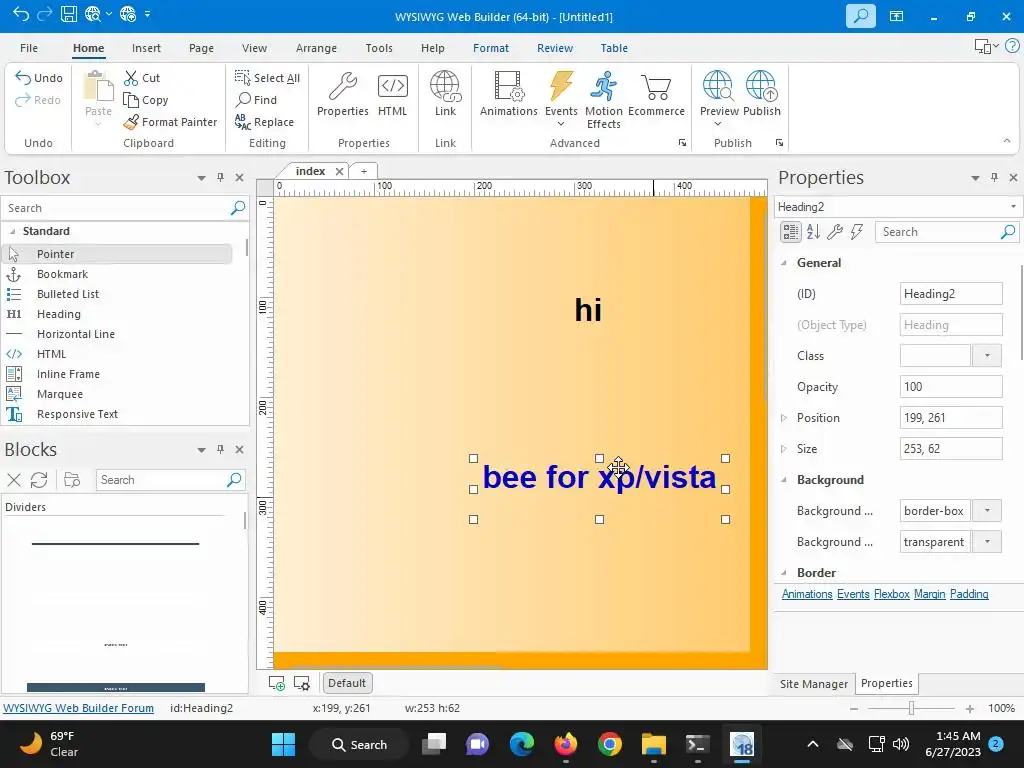Screen dimensions: 1024x768
Task: Click the Copy icon in Clipboard group
Action: 131,100
